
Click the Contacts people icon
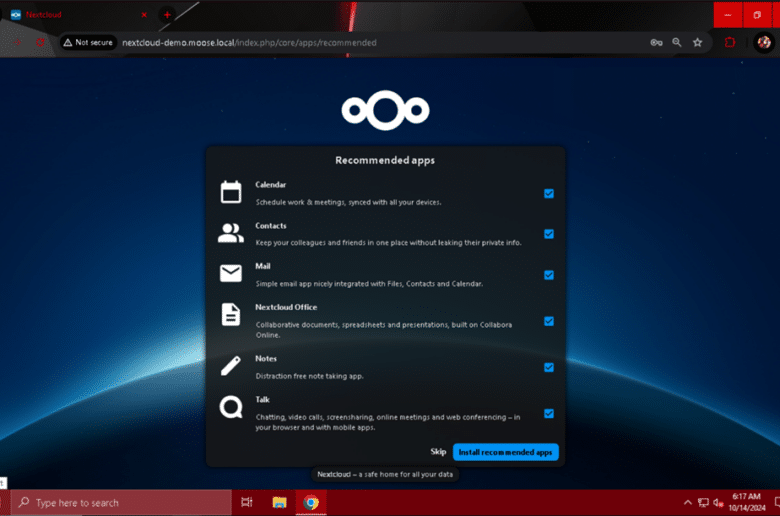[231, 233]
